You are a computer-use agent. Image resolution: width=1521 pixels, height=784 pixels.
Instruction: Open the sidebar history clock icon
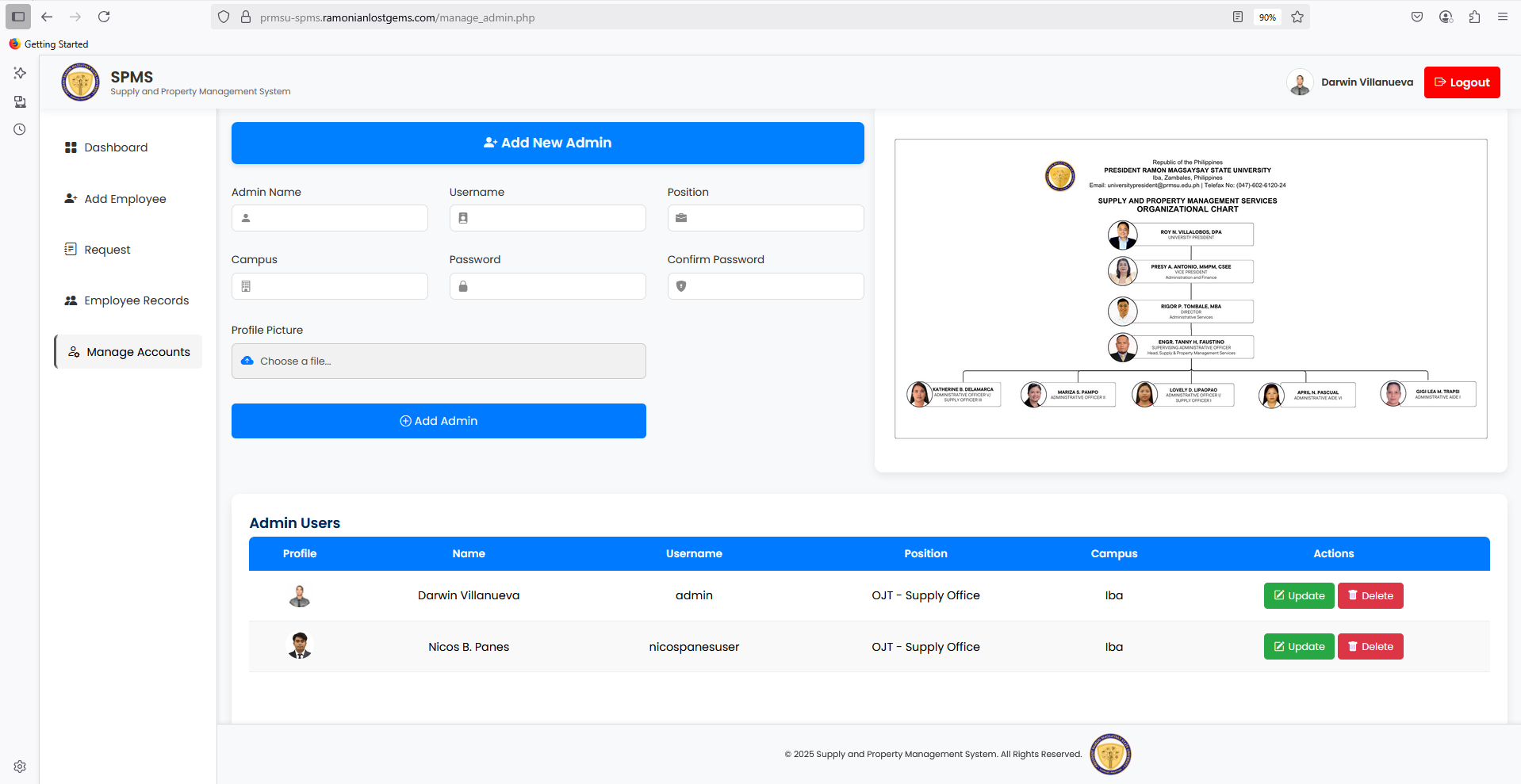pyautogui.click(x=20, y=129)
